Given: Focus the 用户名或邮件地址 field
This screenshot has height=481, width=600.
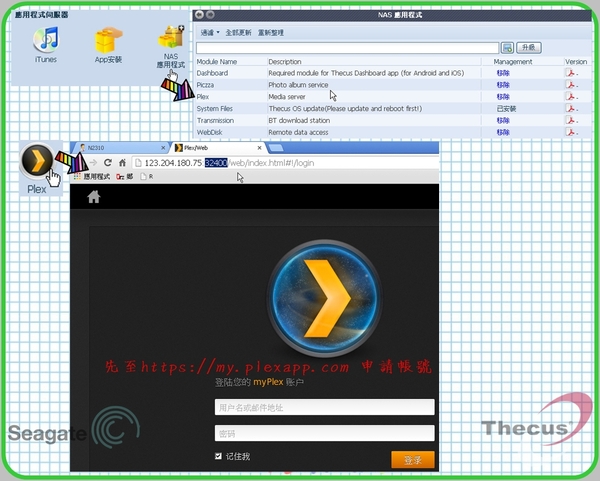Looking at the screenshot, I should (x=324, y=407).
